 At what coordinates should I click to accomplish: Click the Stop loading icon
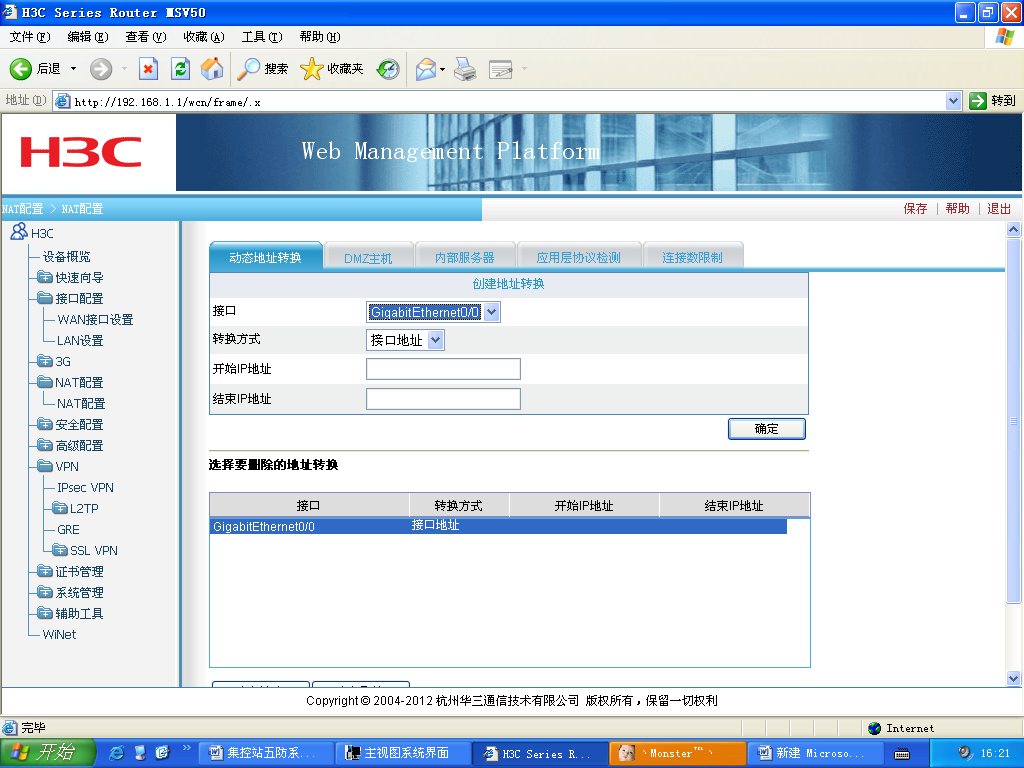[x=148, y=69]
